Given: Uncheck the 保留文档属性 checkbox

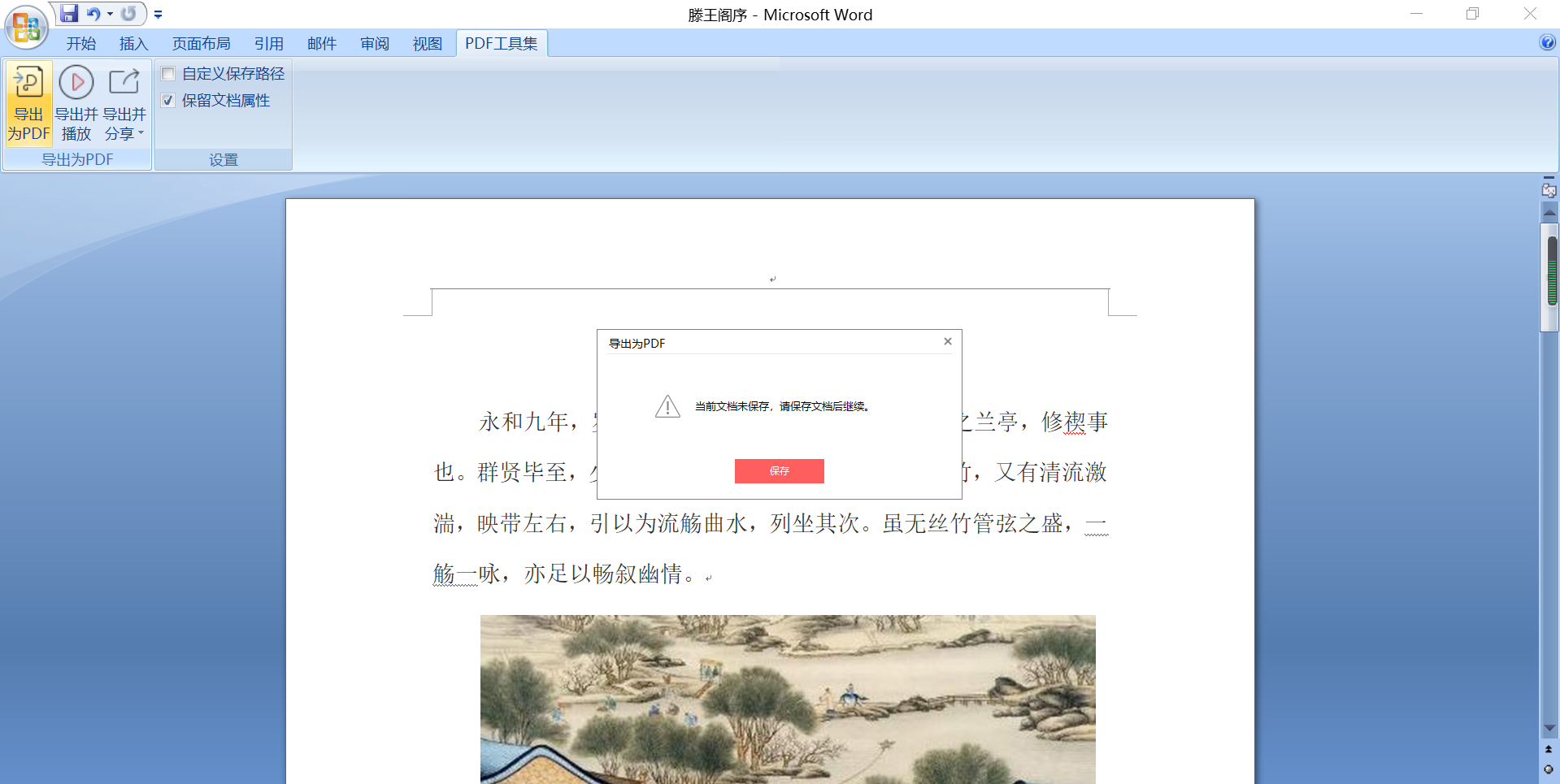Looking at the screenshot, I should point(168,101).
